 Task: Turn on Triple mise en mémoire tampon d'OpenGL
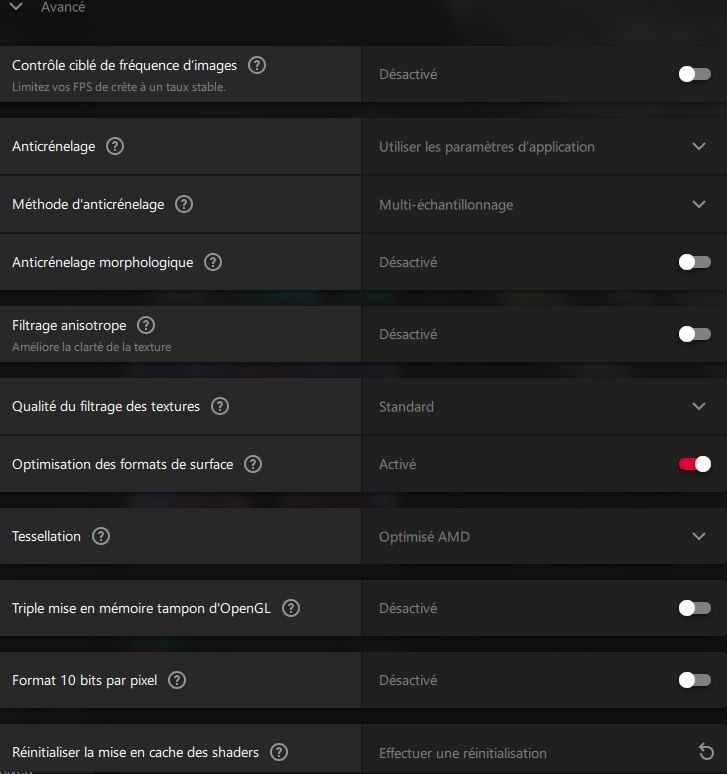point(694,608)
